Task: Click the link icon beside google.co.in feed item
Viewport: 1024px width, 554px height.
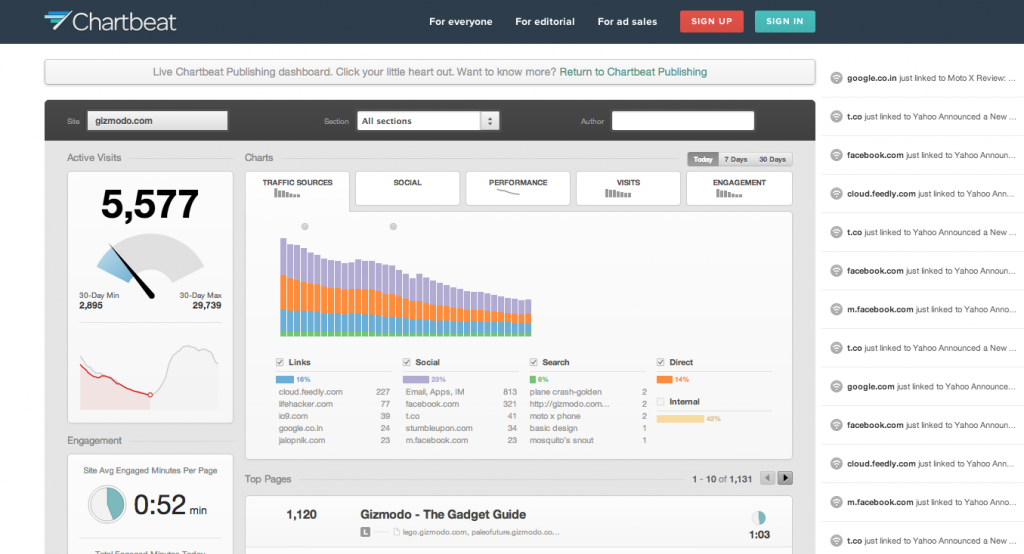Action: coord(836,78)
